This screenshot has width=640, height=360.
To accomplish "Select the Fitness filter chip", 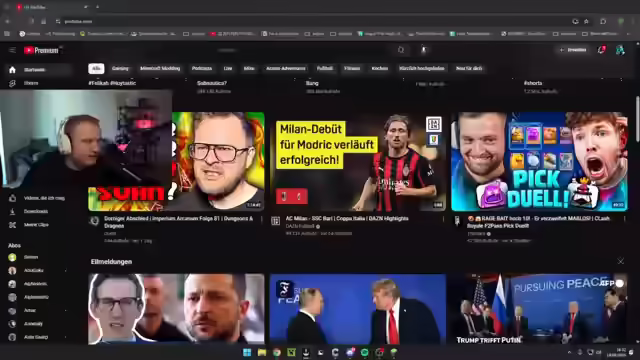I will click(x=352, y=69).
